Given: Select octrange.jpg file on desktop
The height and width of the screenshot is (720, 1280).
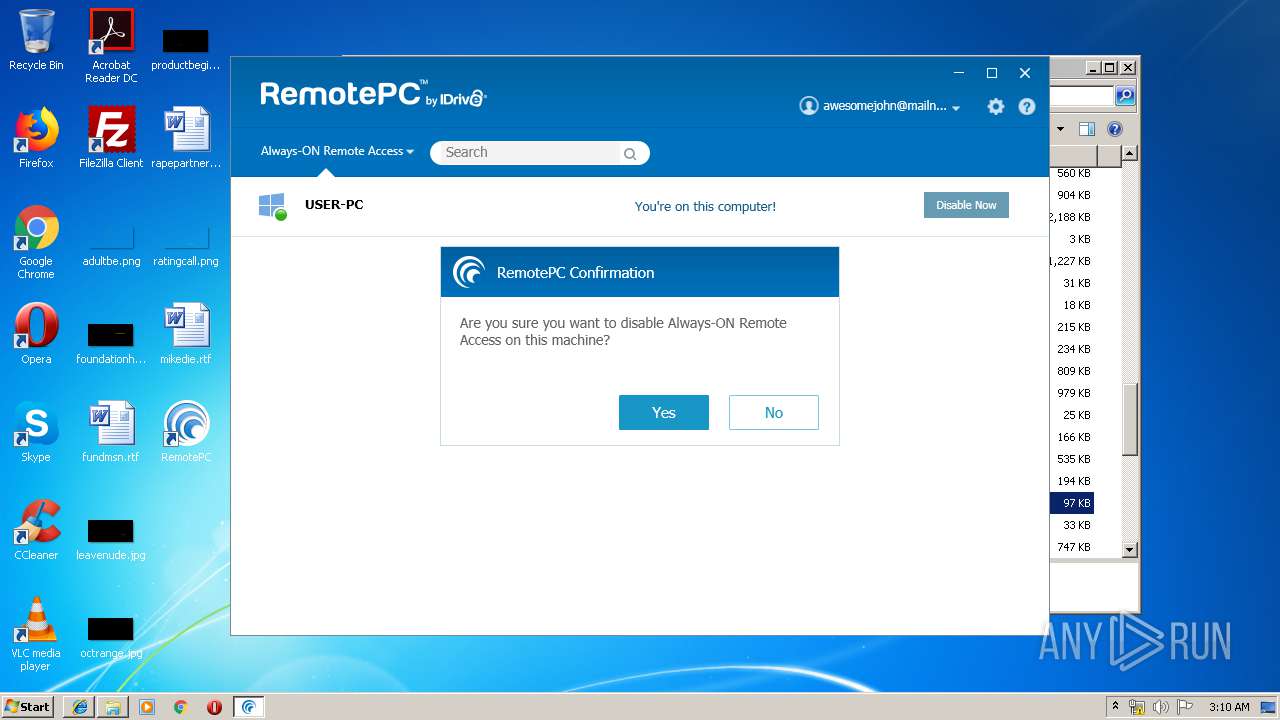Looking at the screenshot, I should click(111, 636).
